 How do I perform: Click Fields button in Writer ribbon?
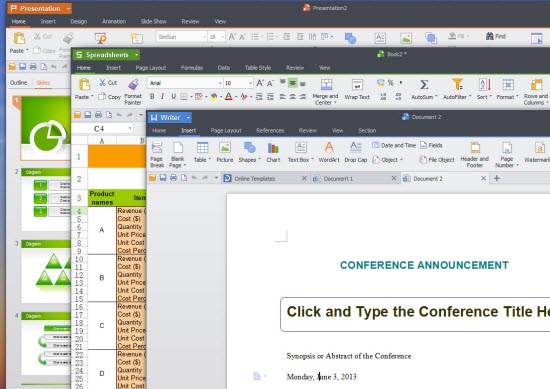pos(431,145)
